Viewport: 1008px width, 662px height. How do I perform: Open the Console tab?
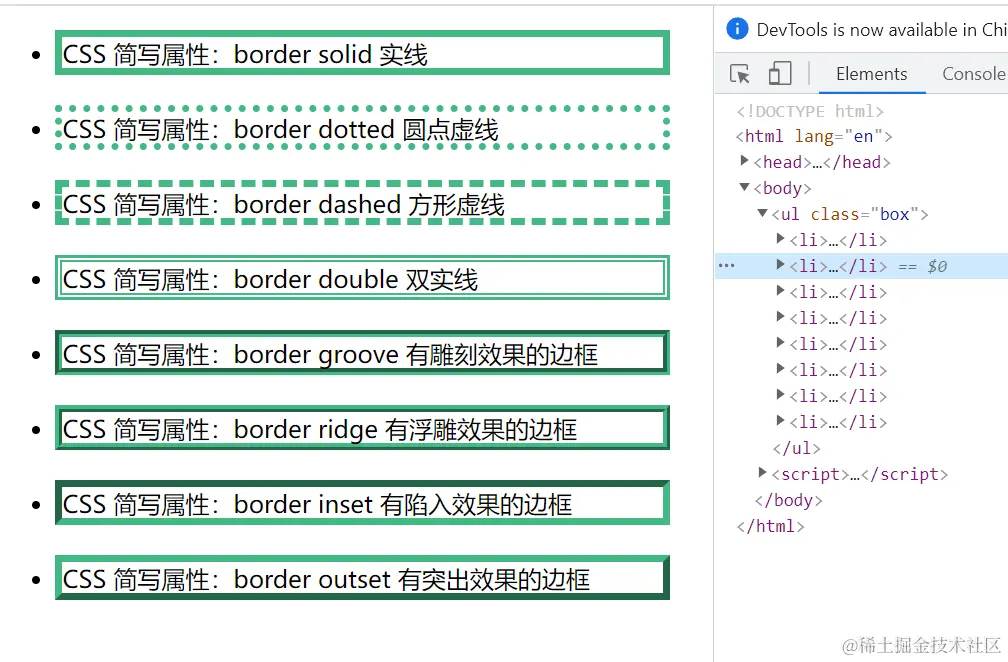coord(973,74)
